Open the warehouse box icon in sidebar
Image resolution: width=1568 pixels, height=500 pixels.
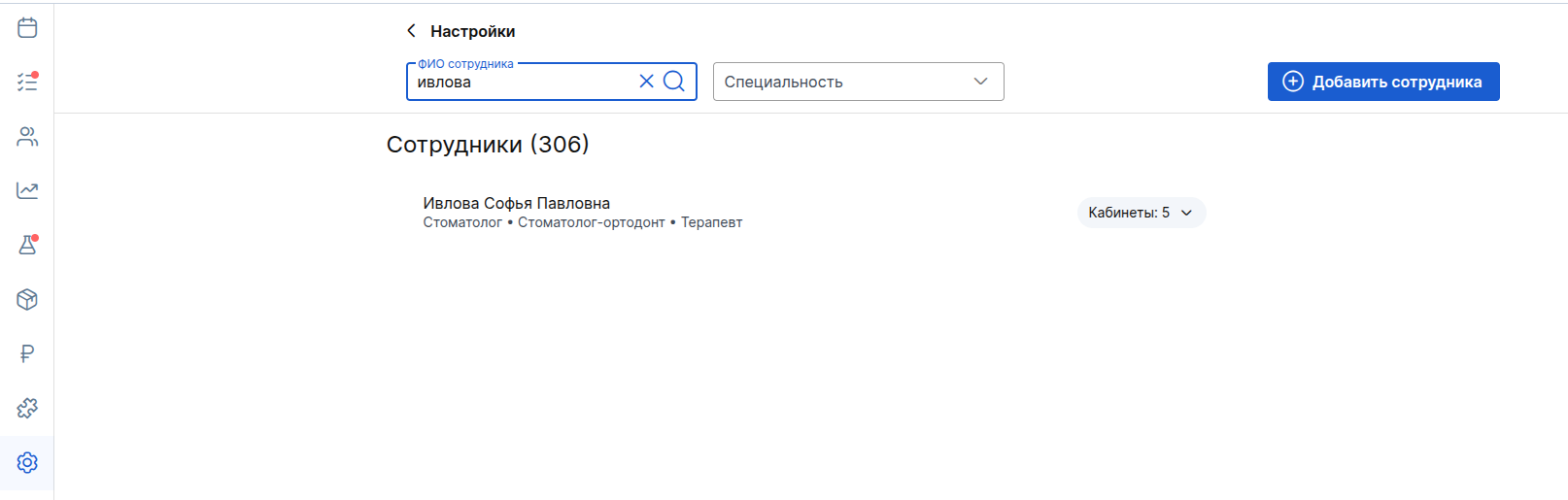[27, 299]
